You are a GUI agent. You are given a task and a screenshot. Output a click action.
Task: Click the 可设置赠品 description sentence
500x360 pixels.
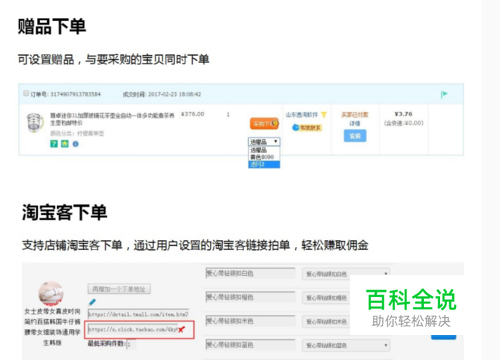(x=113, y=60)
